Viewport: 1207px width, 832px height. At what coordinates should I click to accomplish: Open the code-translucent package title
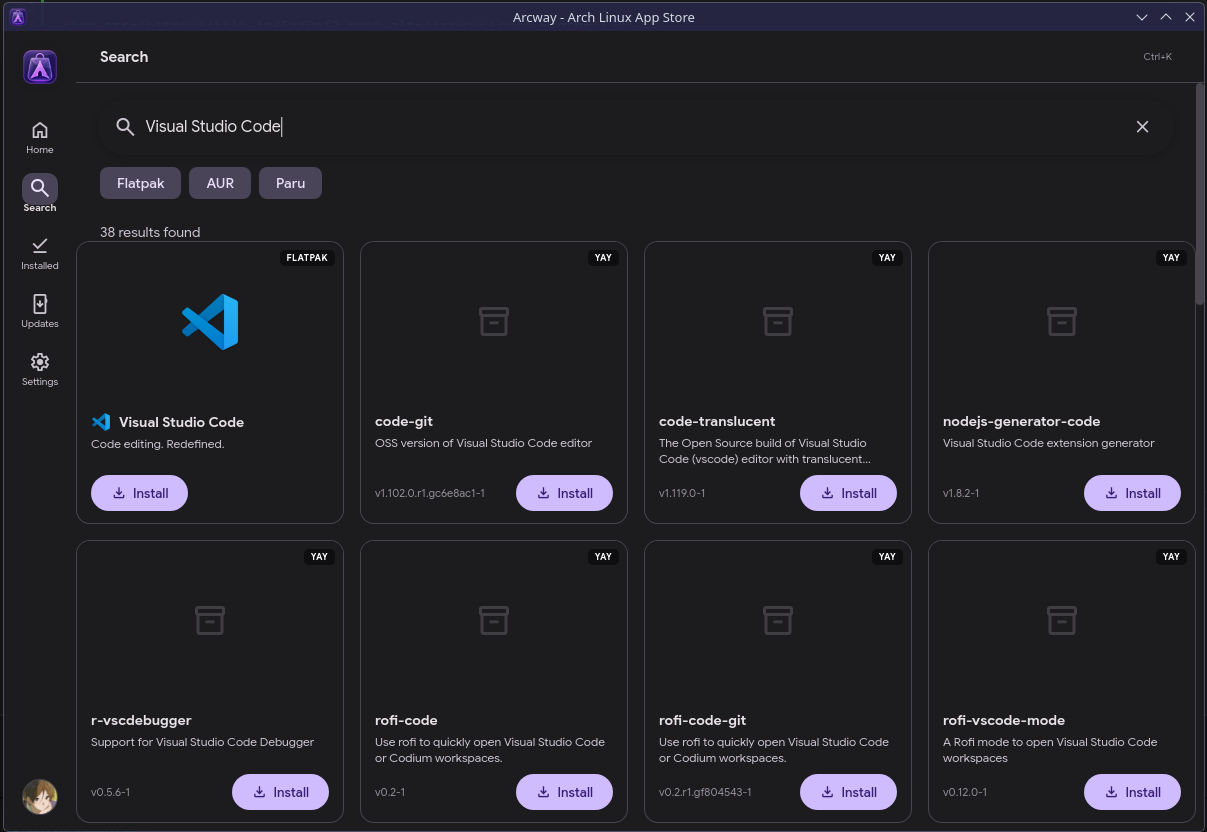[717, 422]
